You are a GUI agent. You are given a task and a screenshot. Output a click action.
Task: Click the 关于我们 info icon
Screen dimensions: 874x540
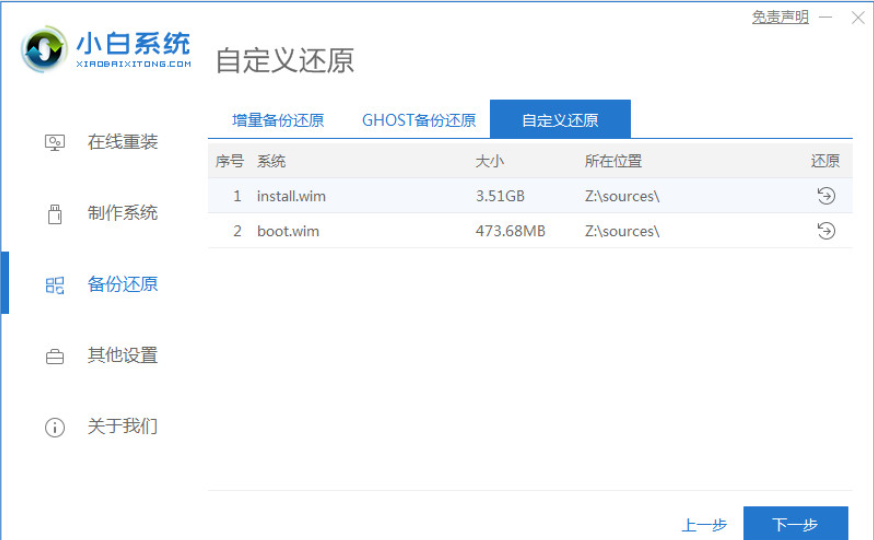55,427
